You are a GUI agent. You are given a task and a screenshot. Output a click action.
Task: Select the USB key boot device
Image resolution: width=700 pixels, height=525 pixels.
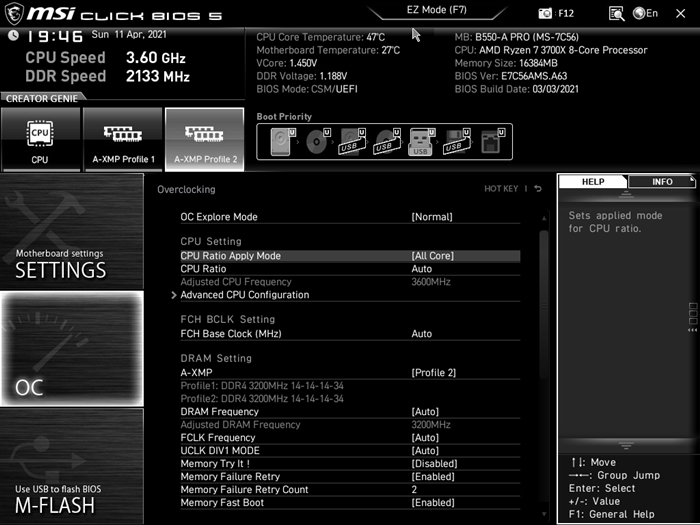[x=422, y=142]
